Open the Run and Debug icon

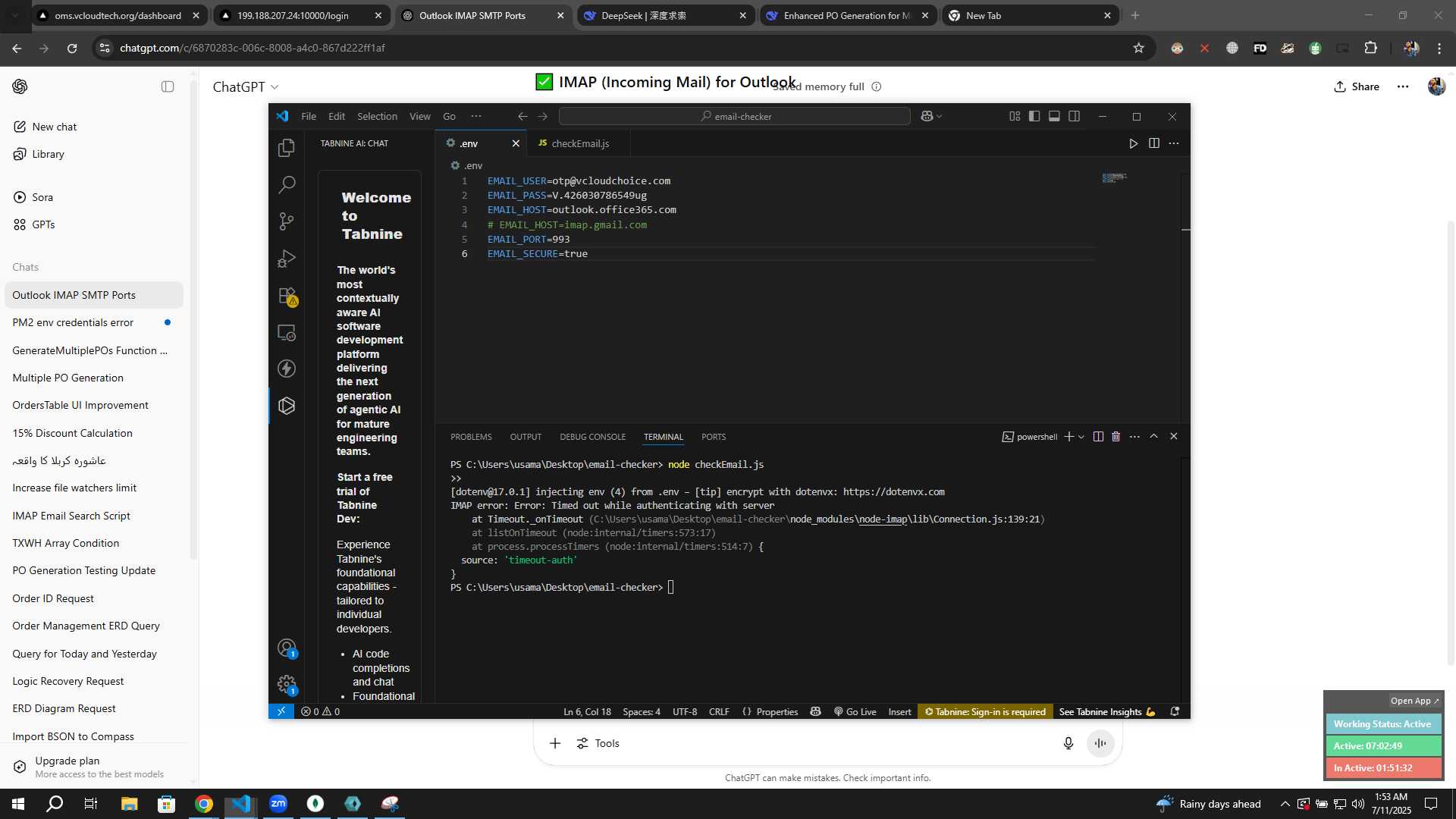coord(287,259)
